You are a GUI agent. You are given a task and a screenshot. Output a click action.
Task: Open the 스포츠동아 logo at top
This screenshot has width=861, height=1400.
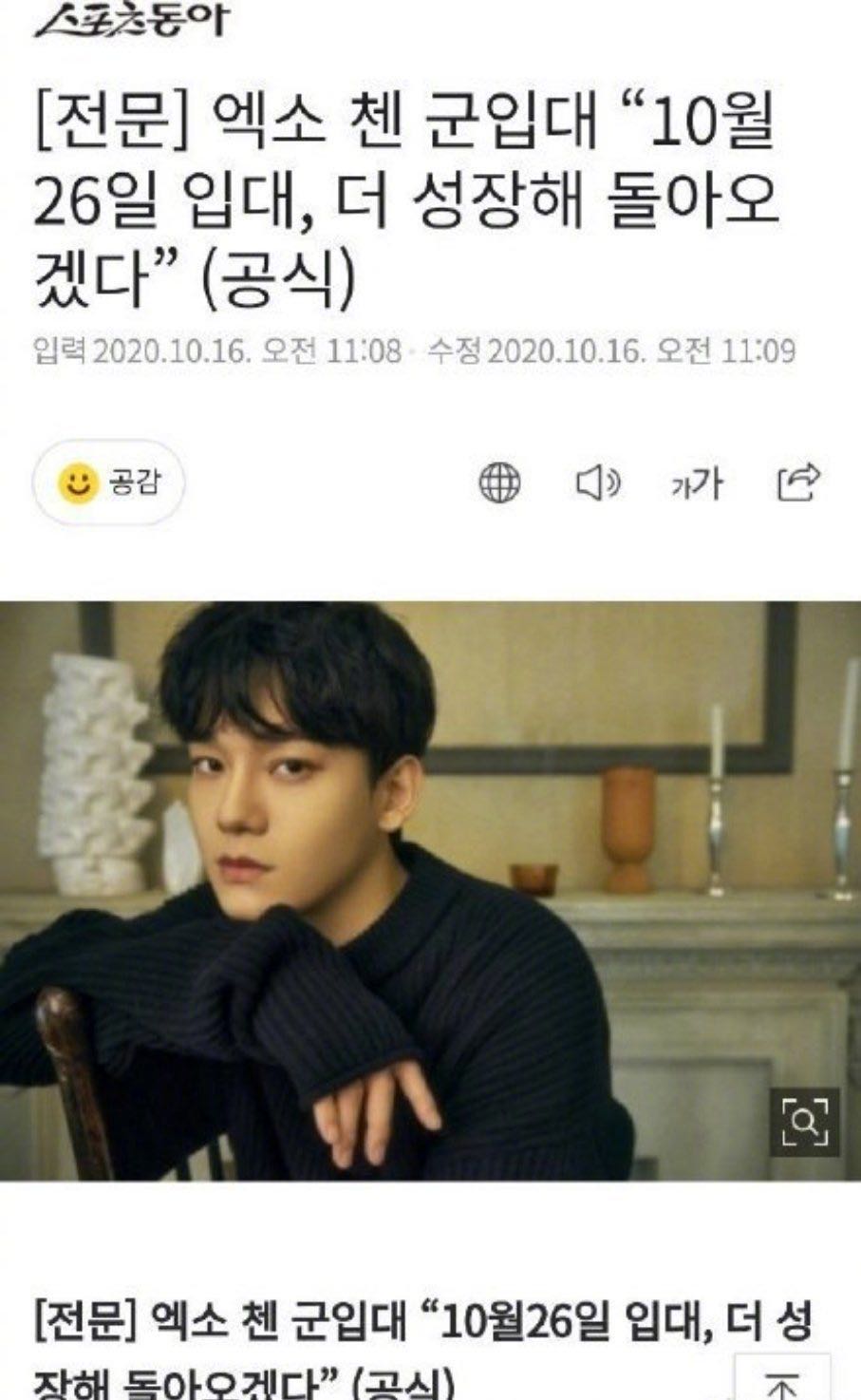[x=131, y=19]
